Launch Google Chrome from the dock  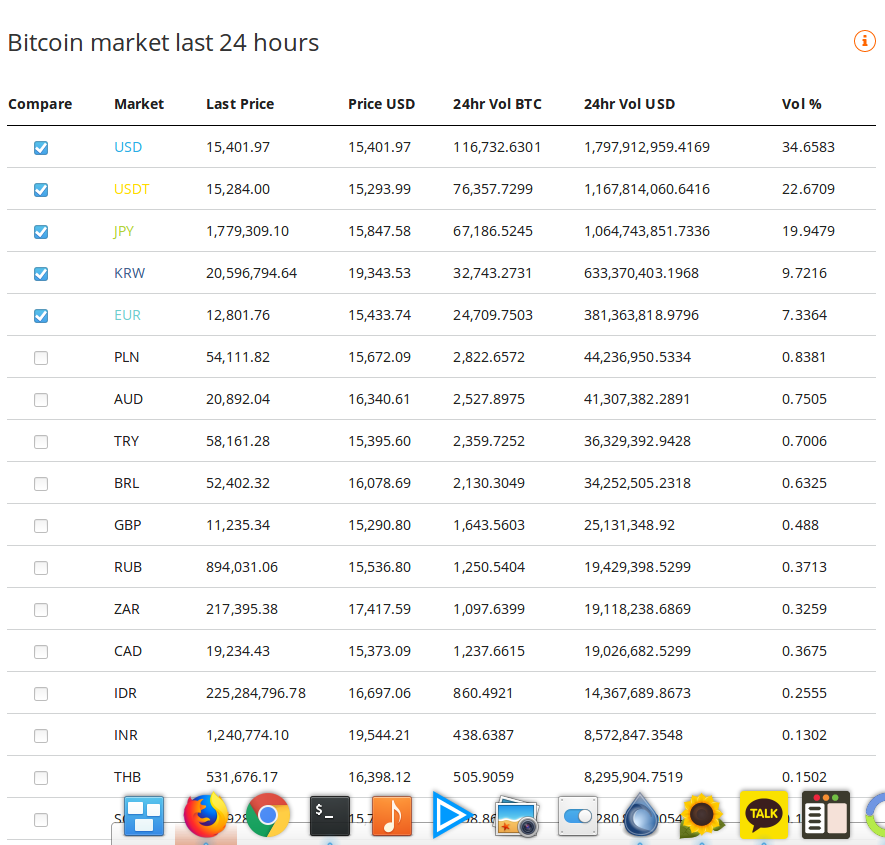[x=268, y=815]
